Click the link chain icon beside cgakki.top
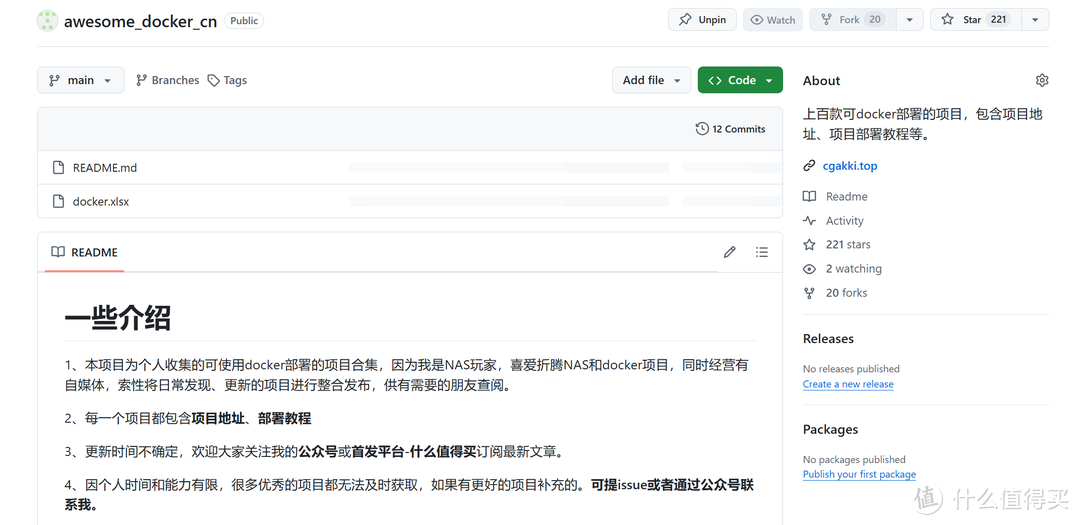The width and height of the screenshot is (1080, 525). (809, 165)
